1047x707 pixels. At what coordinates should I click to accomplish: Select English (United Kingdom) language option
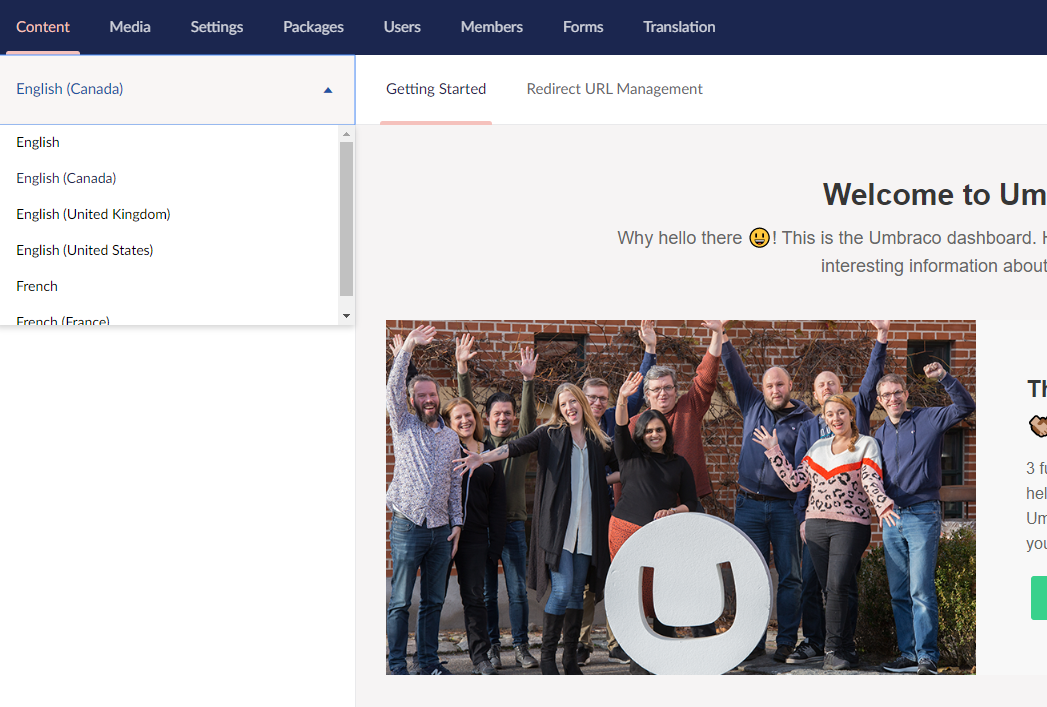coord(170,214)
